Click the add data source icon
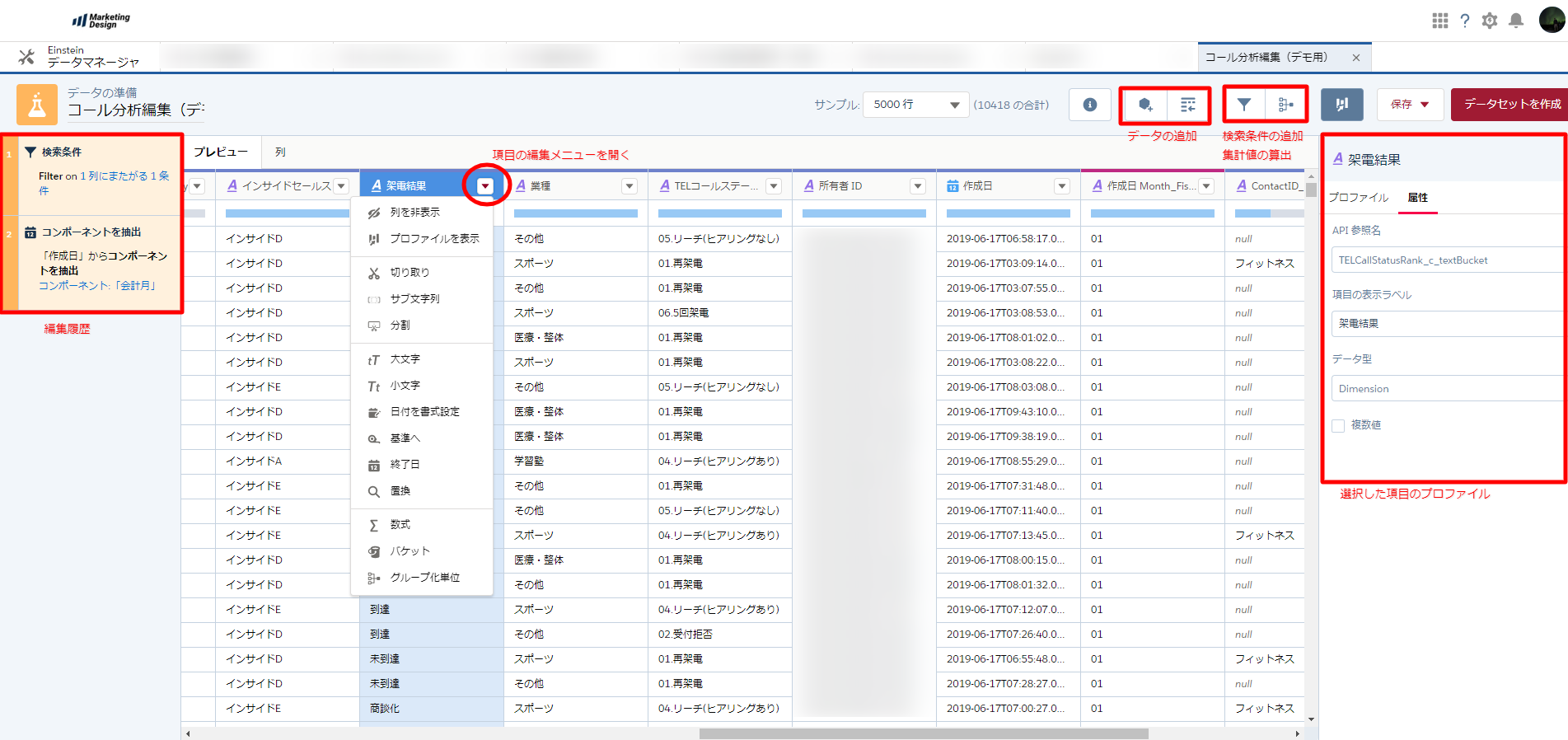Screen dimensions: 1568x740 (1144, 105)
